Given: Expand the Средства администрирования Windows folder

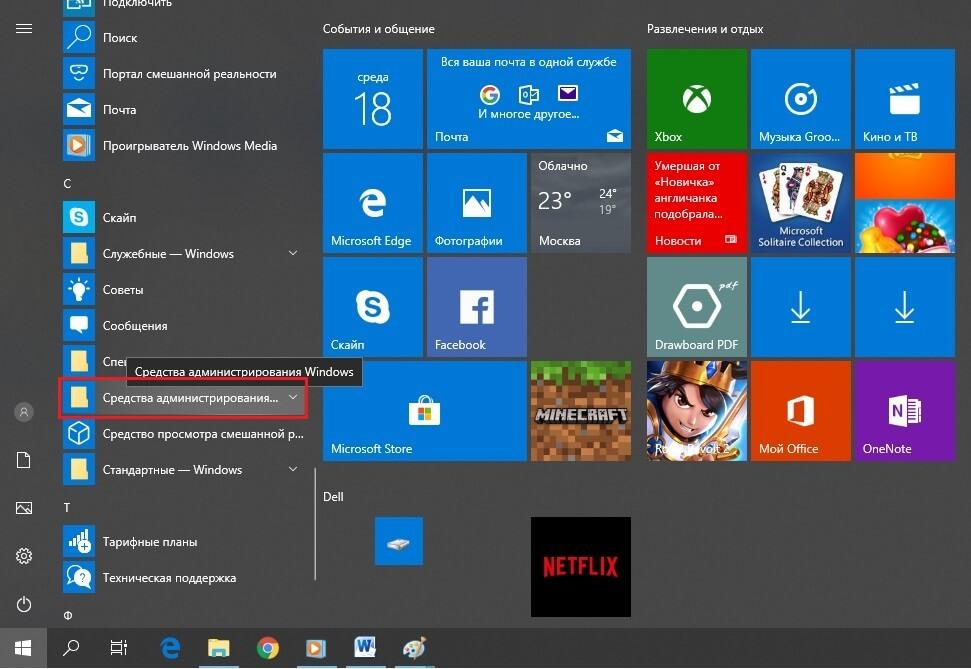Looking at the screenshot, I should coord(183,398).
